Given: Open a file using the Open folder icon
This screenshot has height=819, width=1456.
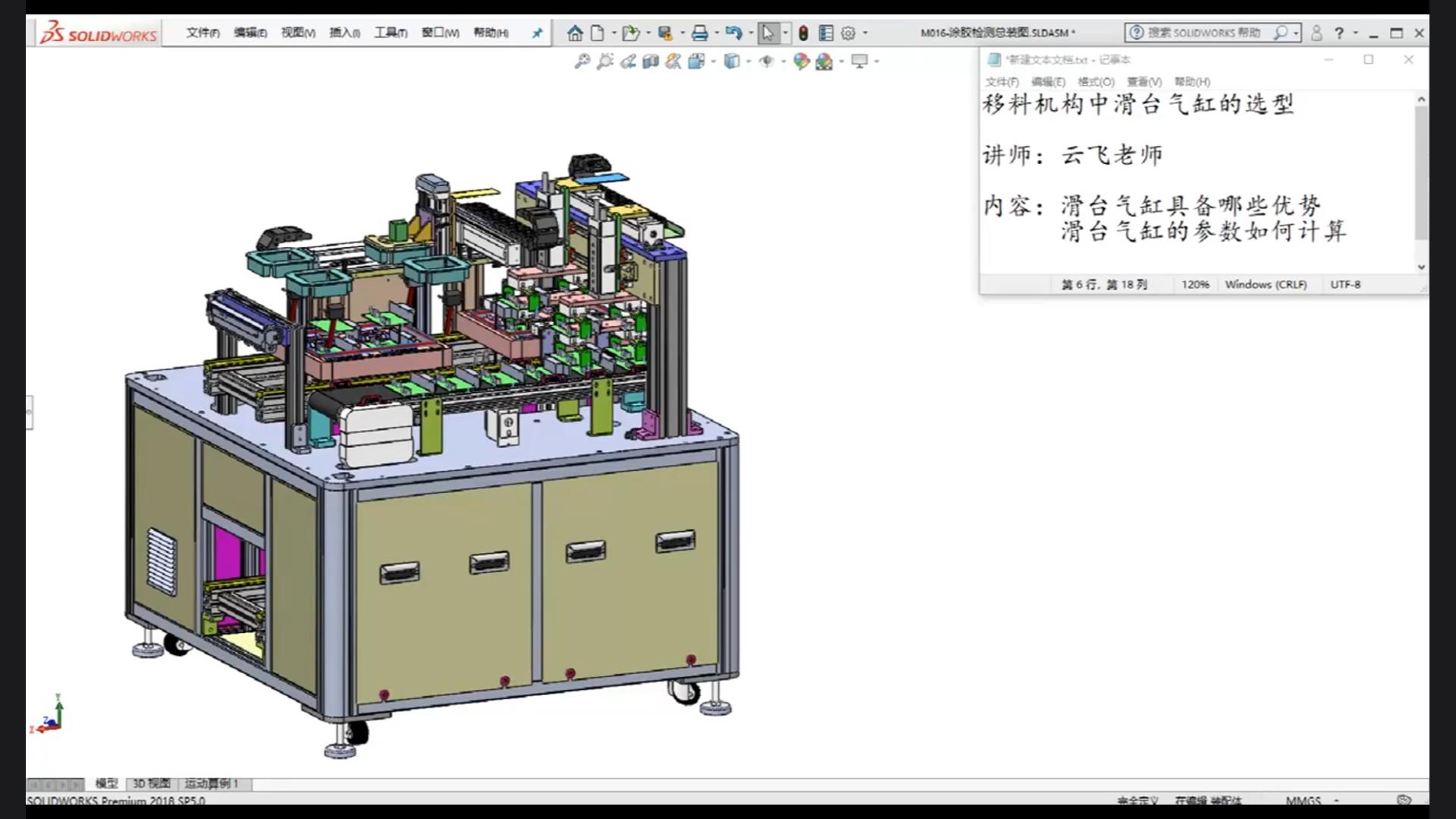Looking at the screenshot, I should [630, 33].
